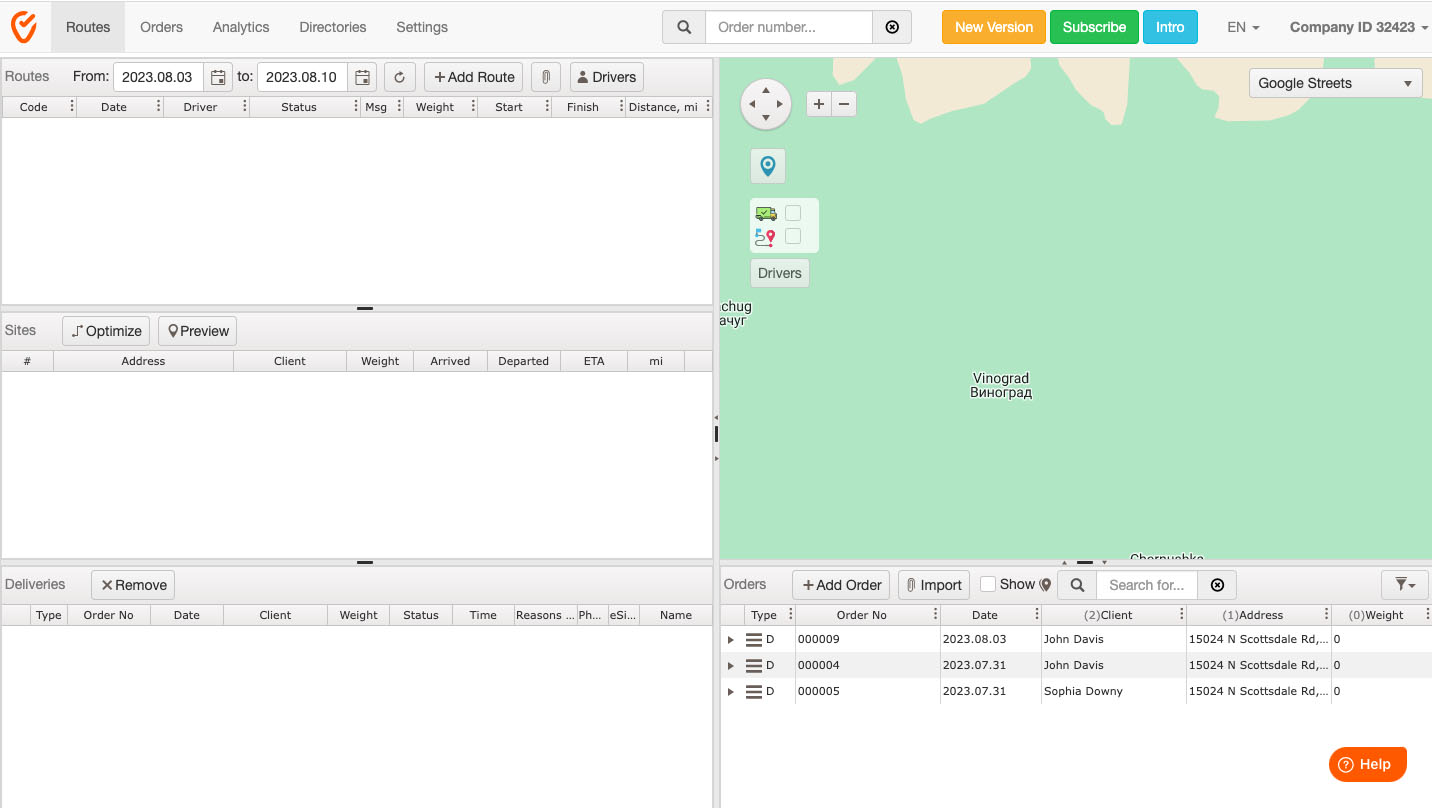
Task: Open the EN language dropdown
Action: [1243, 27]
